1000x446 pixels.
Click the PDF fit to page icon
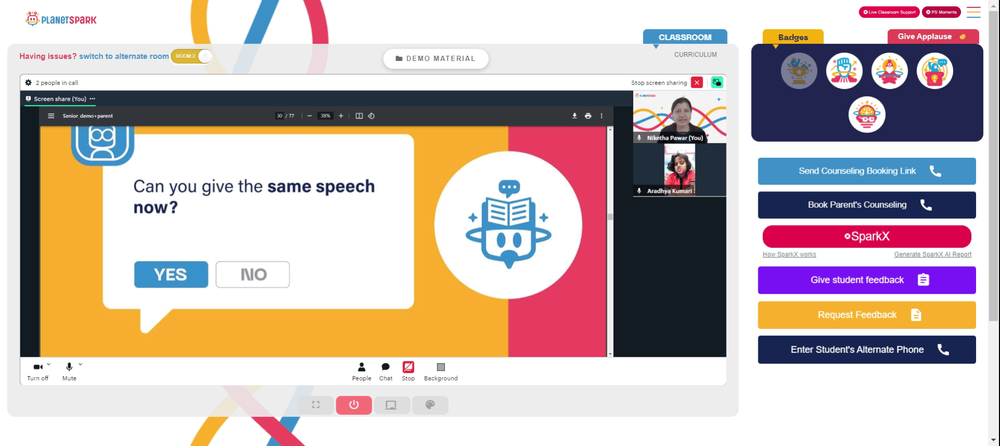359,116
